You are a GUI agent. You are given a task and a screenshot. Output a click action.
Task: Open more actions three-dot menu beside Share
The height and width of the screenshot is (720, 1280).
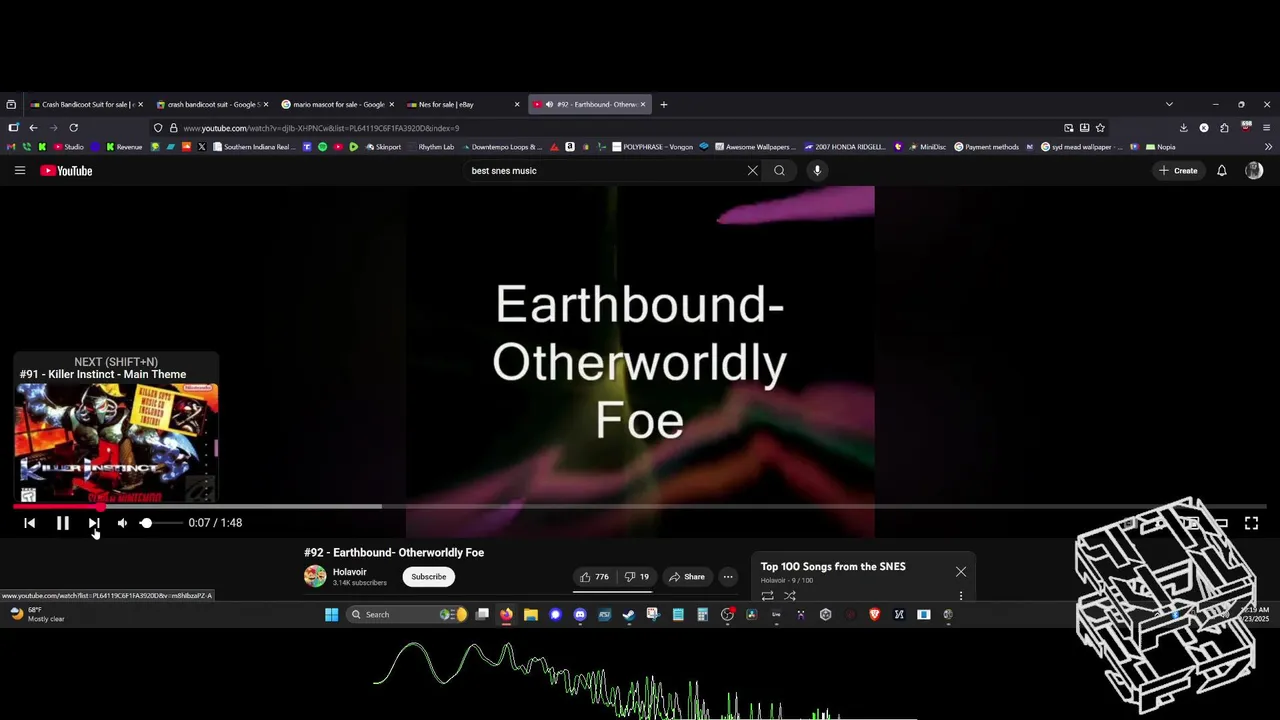(x=728, y=577)
